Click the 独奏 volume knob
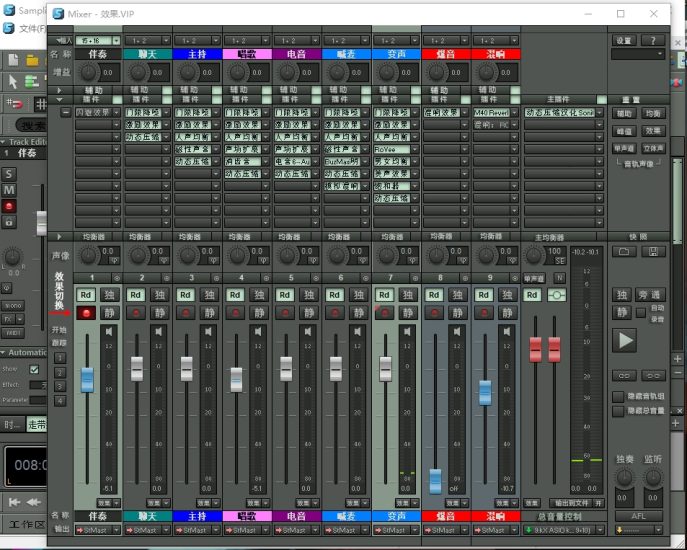This screenshot has height=550, width=687. (x=624, y=478)
